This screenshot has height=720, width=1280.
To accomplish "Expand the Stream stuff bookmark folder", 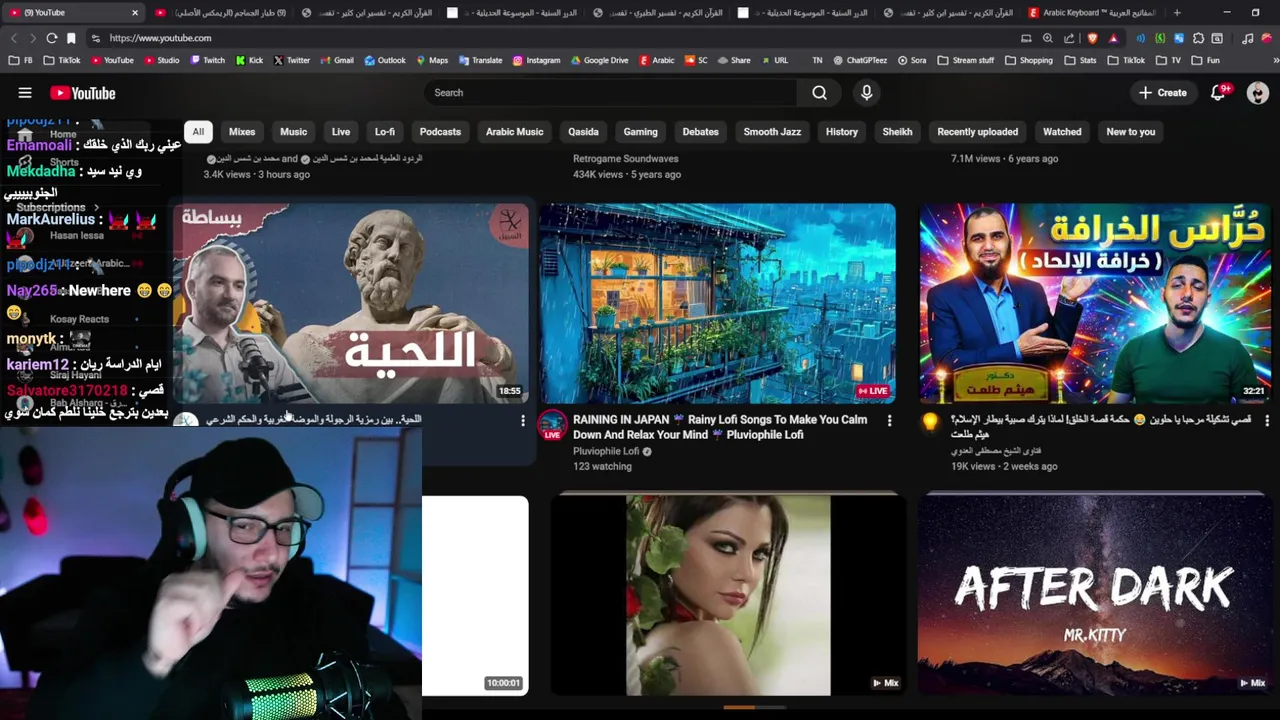I will [966, 60].
